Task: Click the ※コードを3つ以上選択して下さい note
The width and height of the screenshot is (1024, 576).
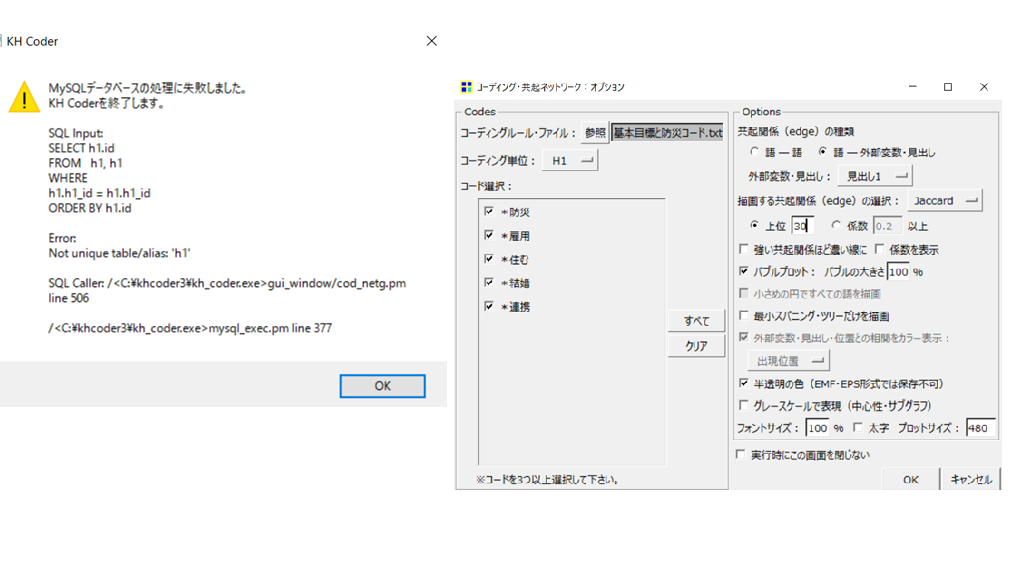Action: click(547, 479)
